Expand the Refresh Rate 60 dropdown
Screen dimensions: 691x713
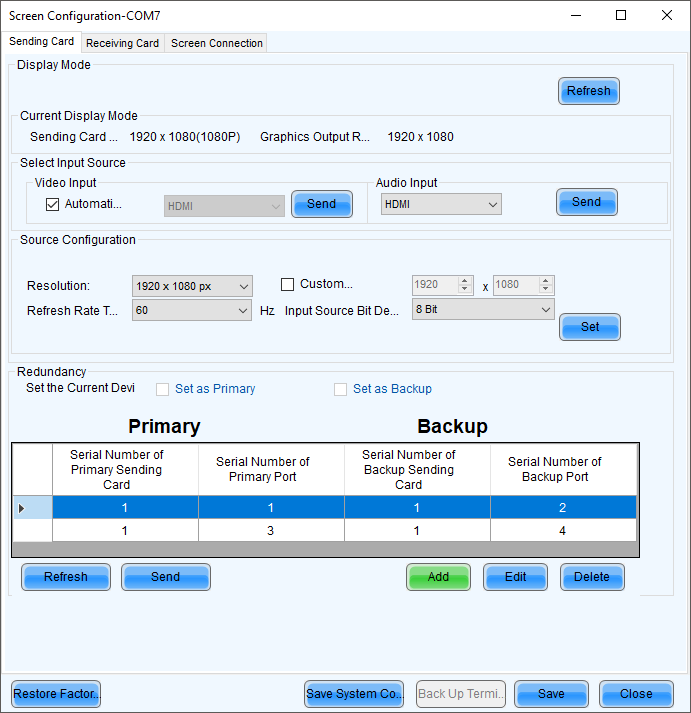click(x=192, y=311)
